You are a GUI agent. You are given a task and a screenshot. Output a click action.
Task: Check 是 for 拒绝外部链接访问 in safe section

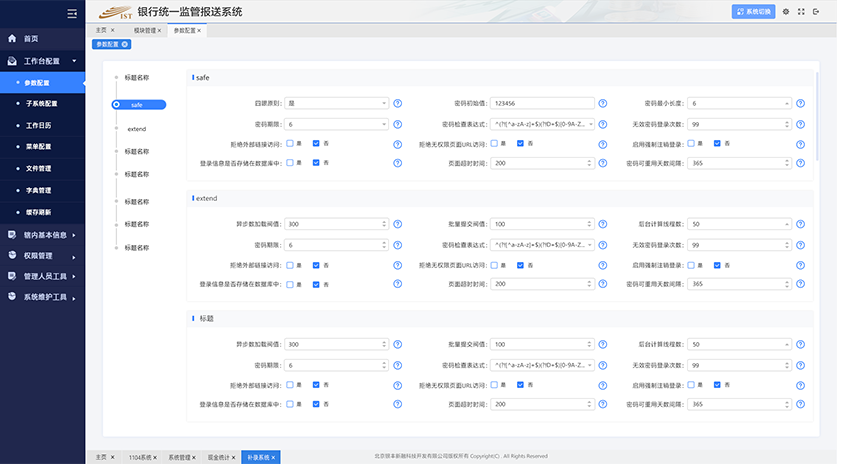pyautogui.click(x=290, y=143)
